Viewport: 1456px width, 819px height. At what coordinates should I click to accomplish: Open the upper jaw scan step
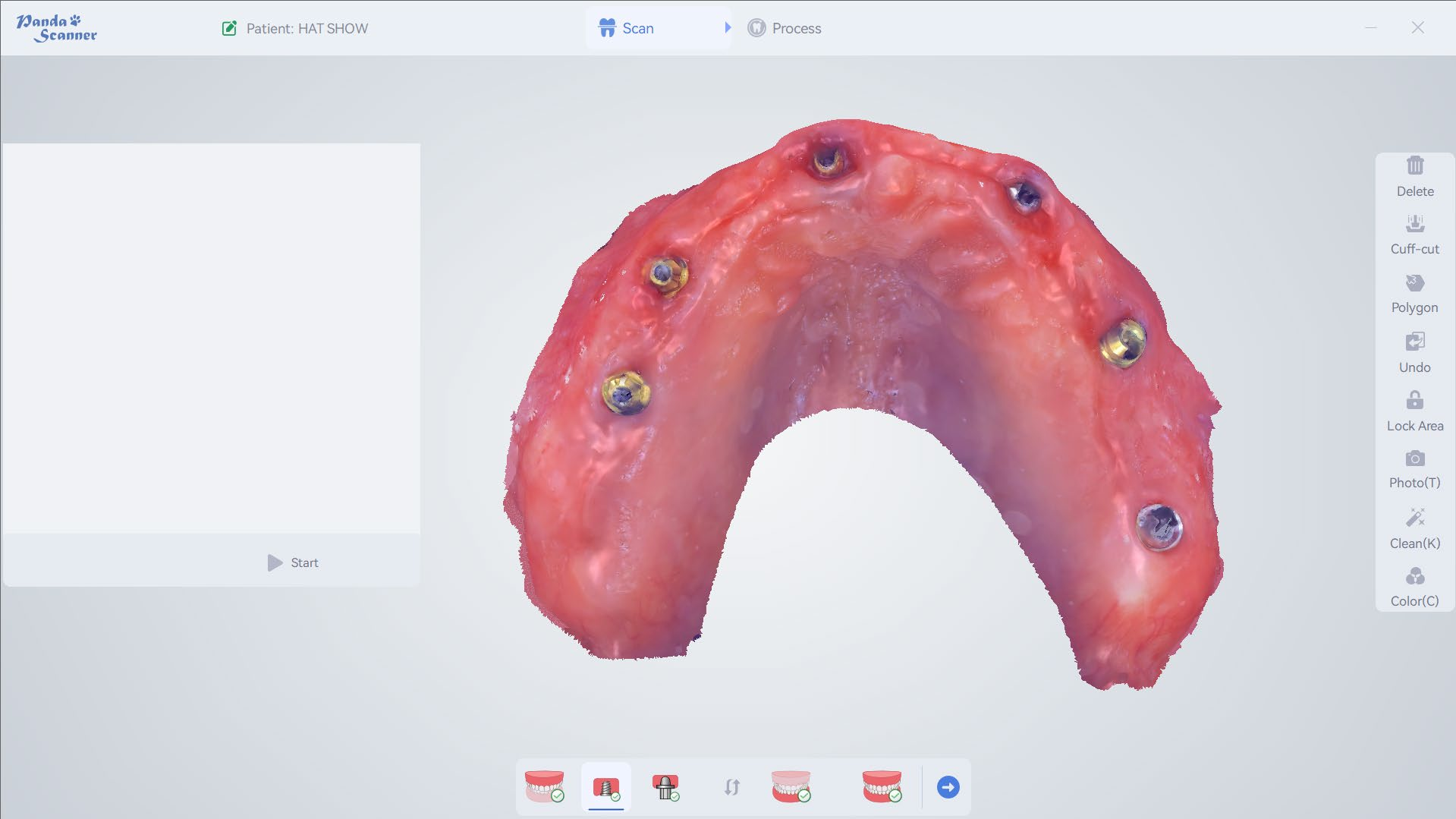click(x=545, y=787)
